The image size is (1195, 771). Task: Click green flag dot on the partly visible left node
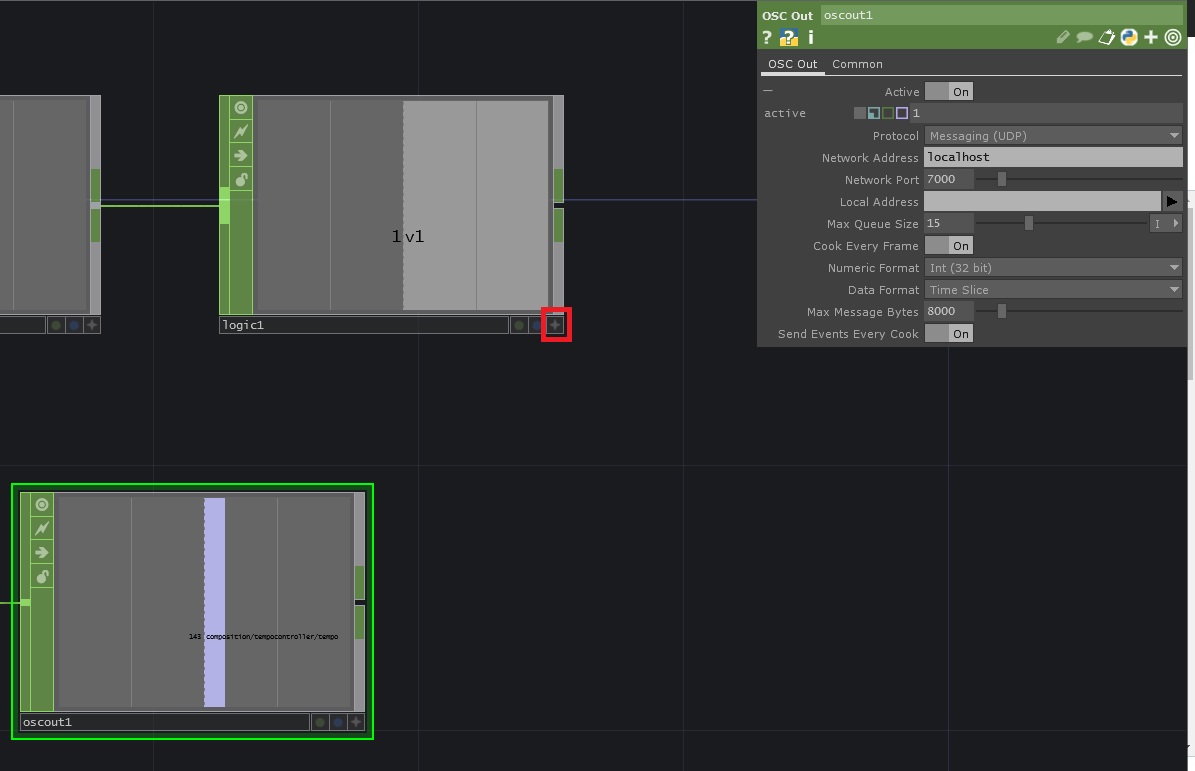point(56,325)
